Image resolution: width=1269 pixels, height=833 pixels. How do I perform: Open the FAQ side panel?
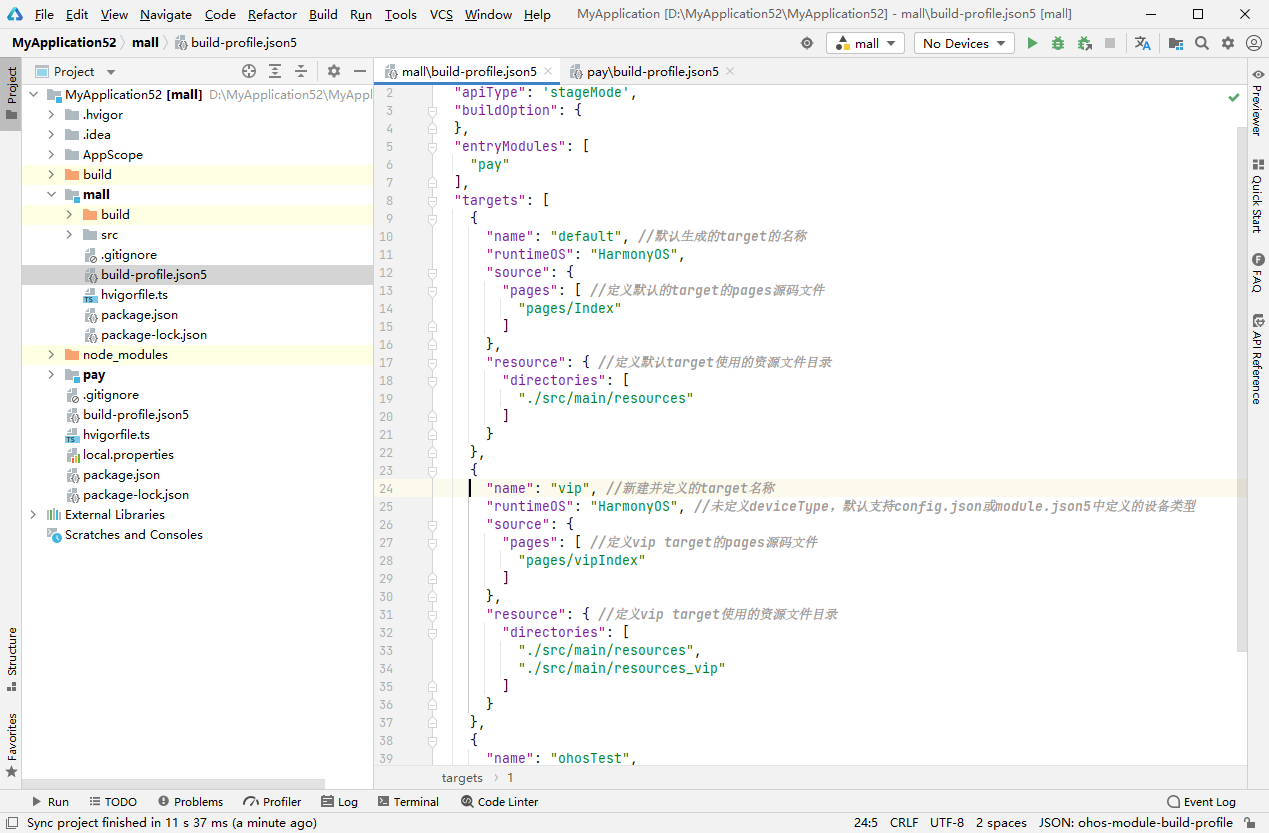coord(1257,273)
